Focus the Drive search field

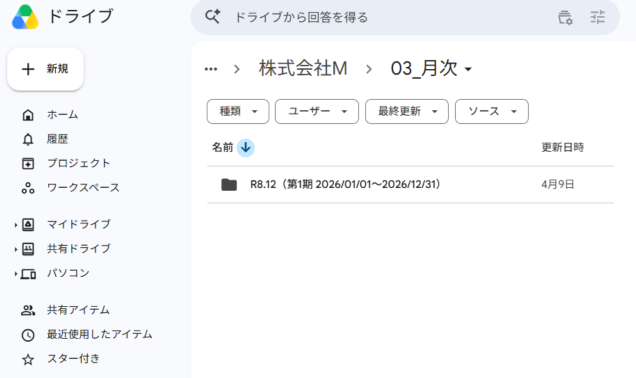click(301, 17)
